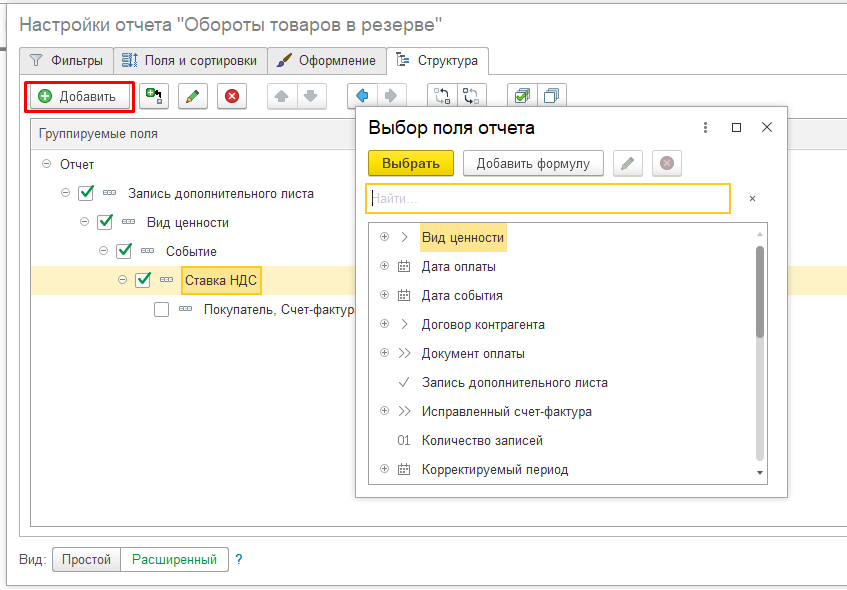This screenshot has width=847, height=590.
Task: Open the dialog's three-dot more menu
Action: tap(705, 128)
